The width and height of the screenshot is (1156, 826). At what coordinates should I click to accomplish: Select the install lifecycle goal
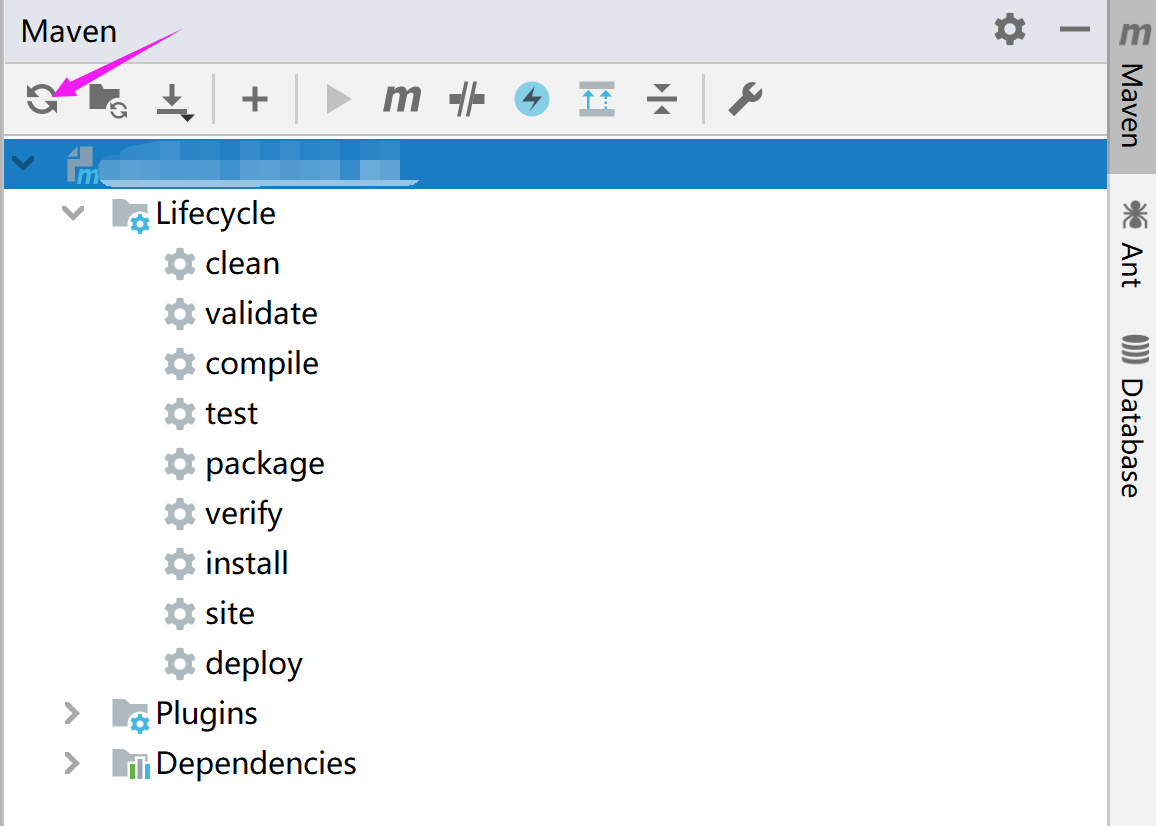point(246,563)
